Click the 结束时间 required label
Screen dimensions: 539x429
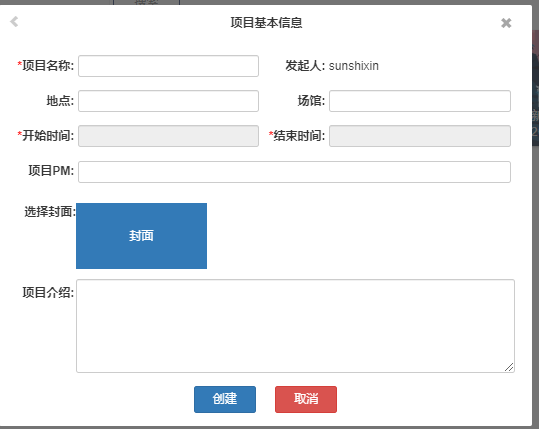pos(297,135)
